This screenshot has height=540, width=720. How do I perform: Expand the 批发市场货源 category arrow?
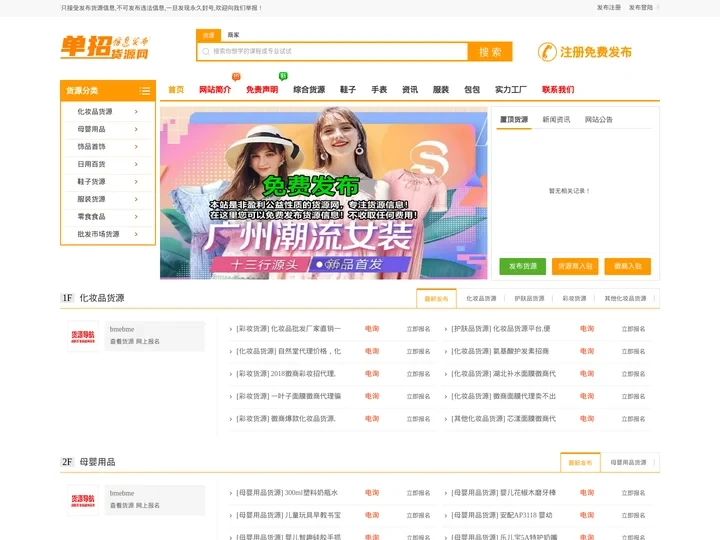[x=136, y=234]
